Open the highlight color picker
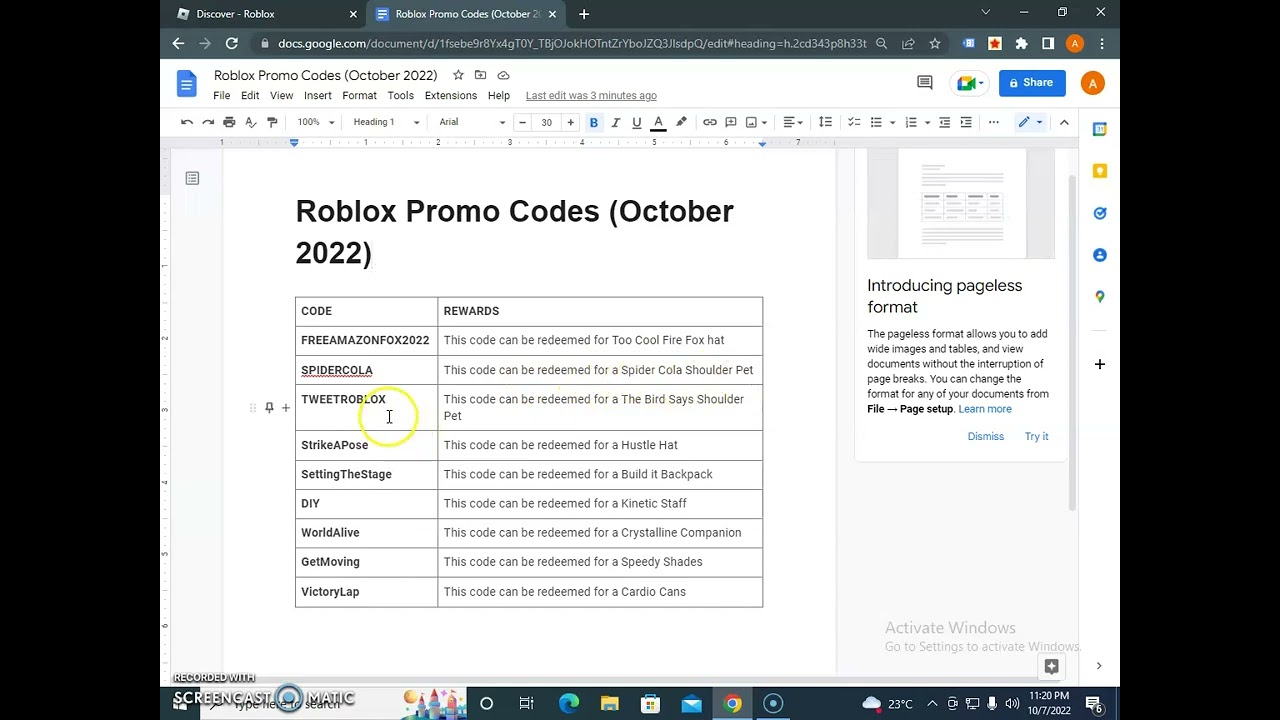 point(681,122)
